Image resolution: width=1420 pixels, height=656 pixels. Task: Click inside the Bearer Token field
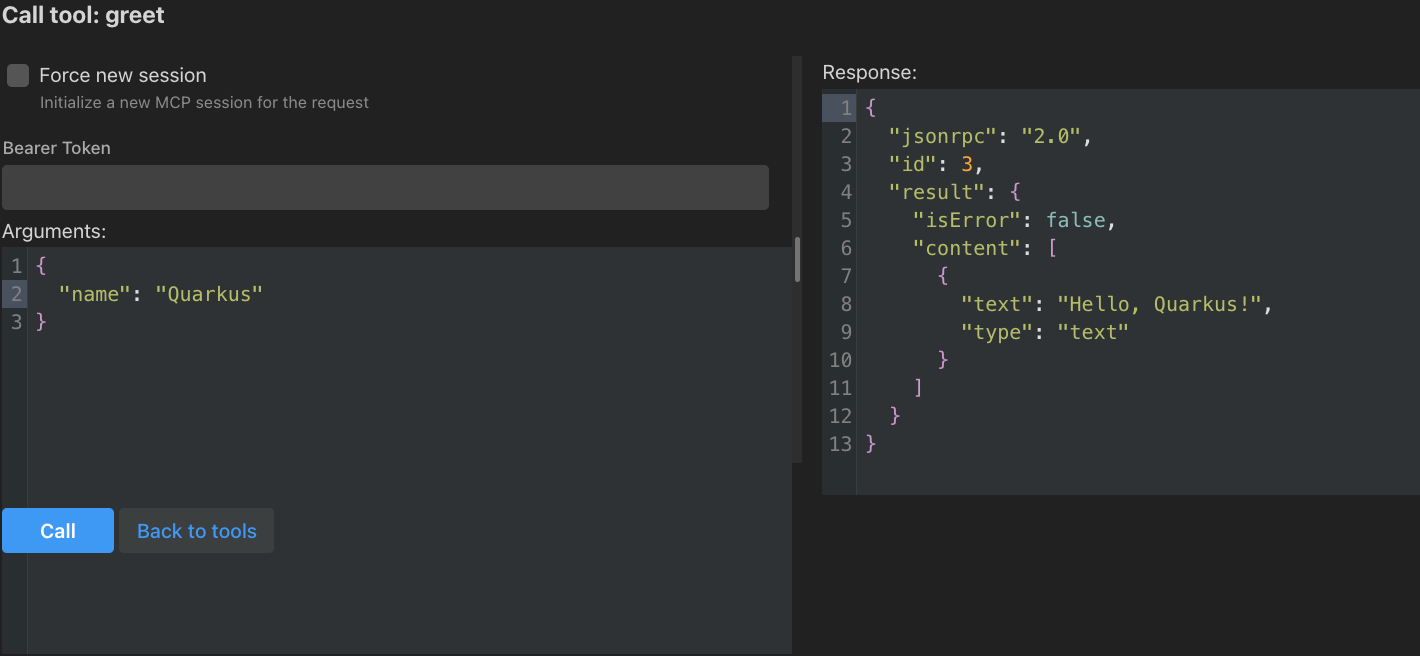[385, 187]
